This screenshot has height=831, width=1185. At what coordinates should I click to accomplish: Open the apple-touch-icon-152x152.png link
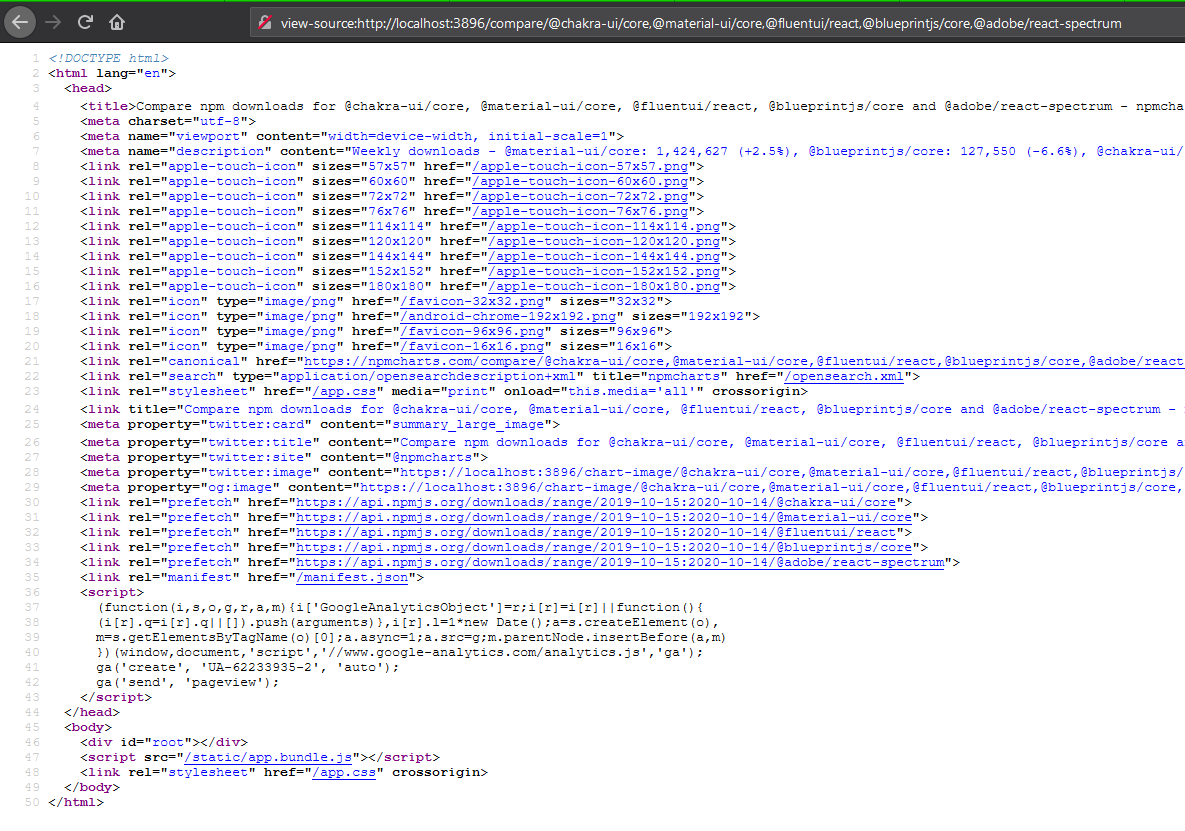[x=604, y=272]
